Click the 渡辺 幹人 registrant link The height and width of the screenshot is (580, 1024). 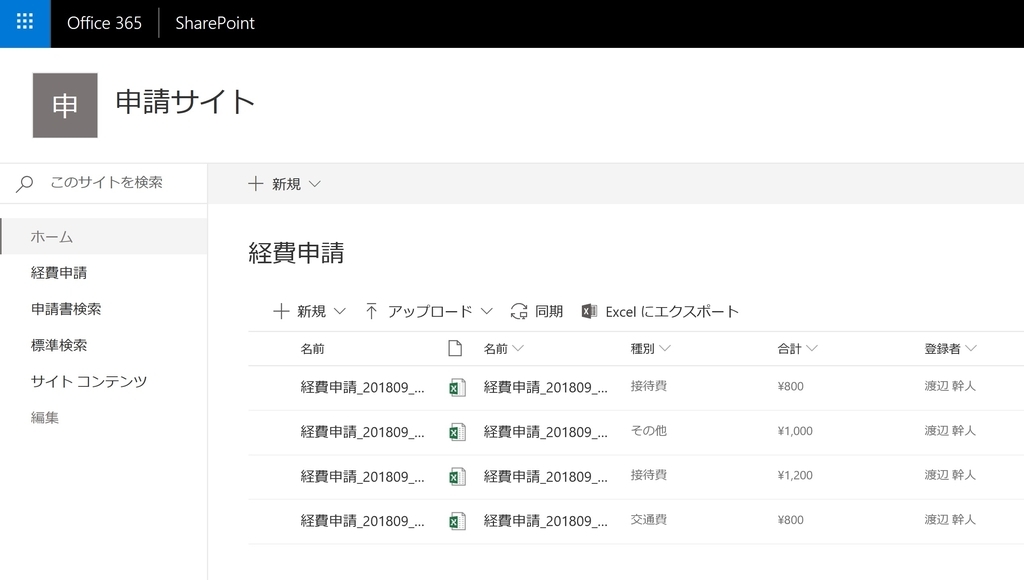(x=949, y=386)
